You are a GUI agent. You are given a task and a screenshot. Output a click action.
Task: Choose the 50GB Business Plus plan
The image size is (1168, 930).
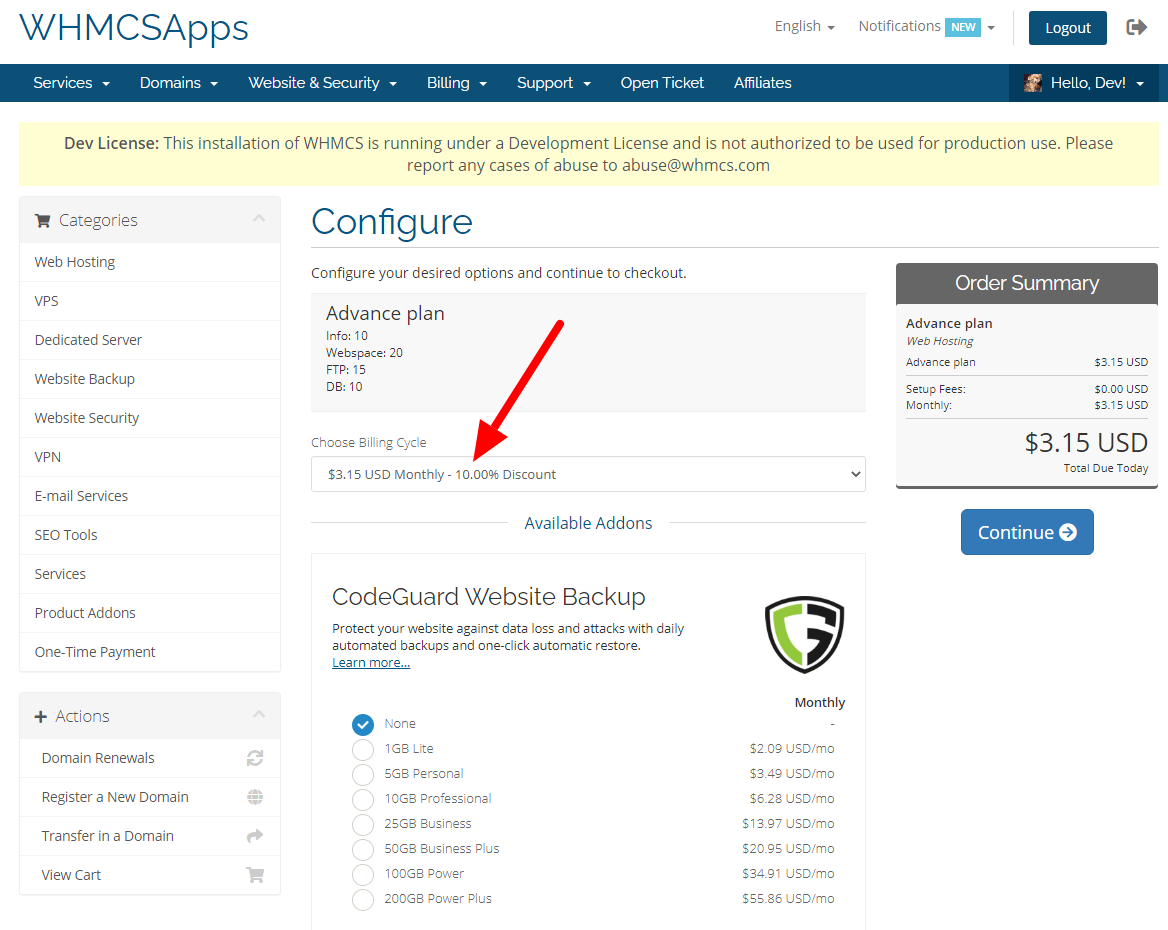[x=363, y=849]
